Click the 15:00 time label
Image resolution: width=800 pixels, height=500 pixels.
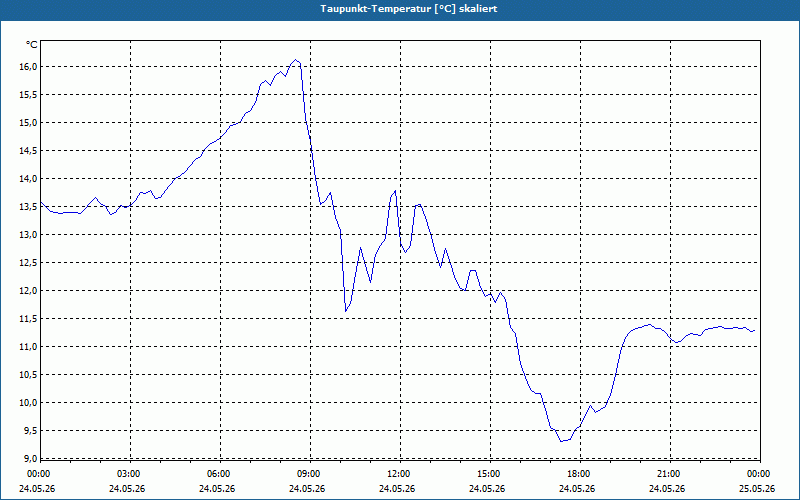[490, 474]
